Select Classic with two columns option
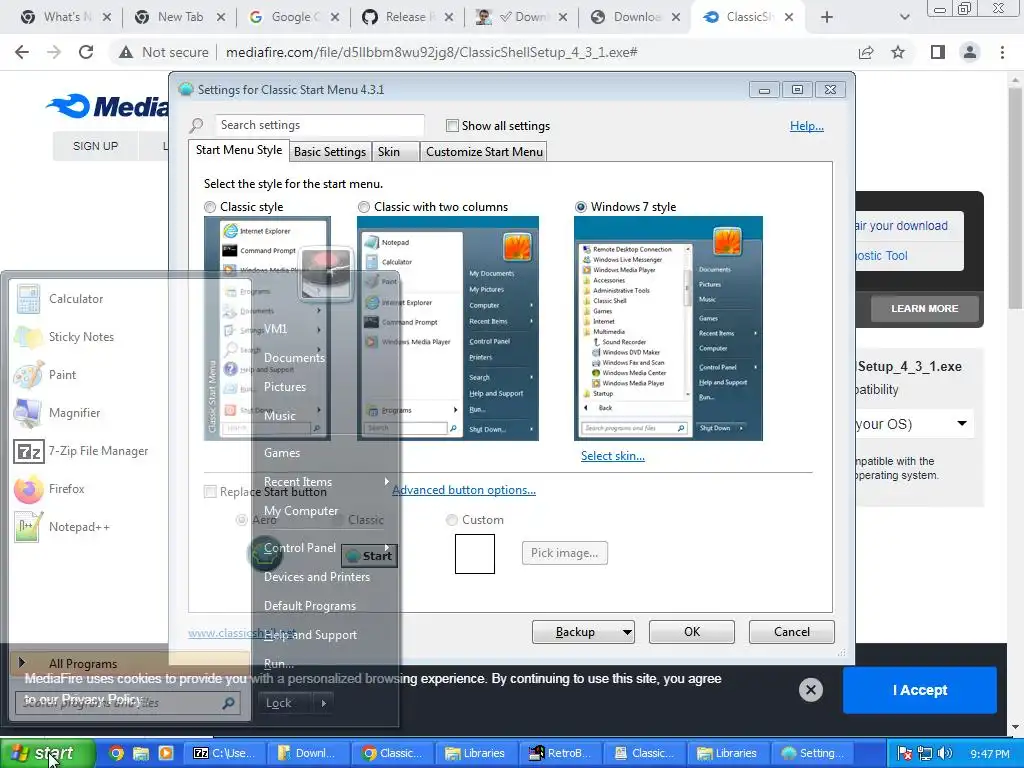Screen dimensions: 1024x768 [364, 207]
